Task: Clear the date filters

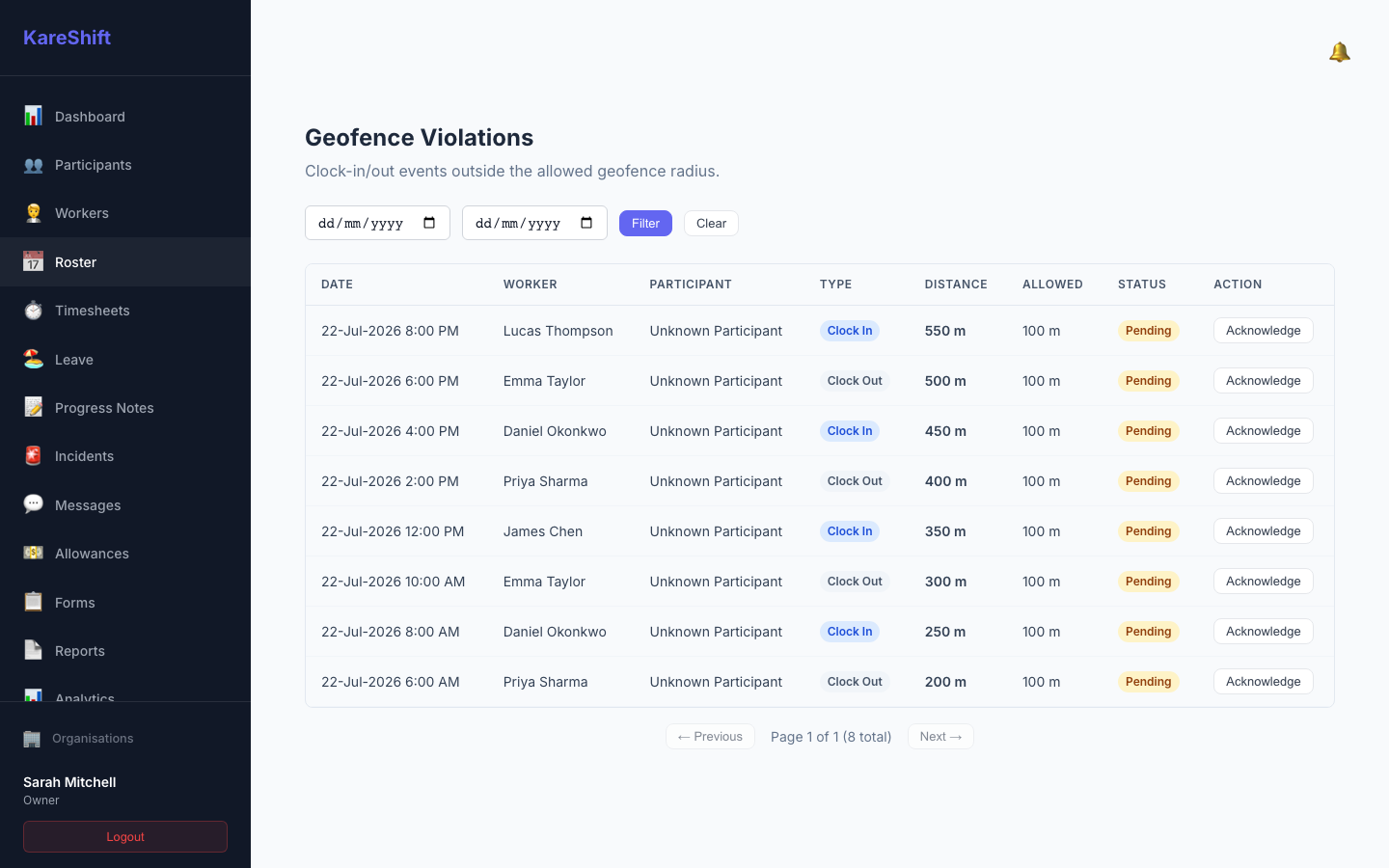Action: (711, 223)
